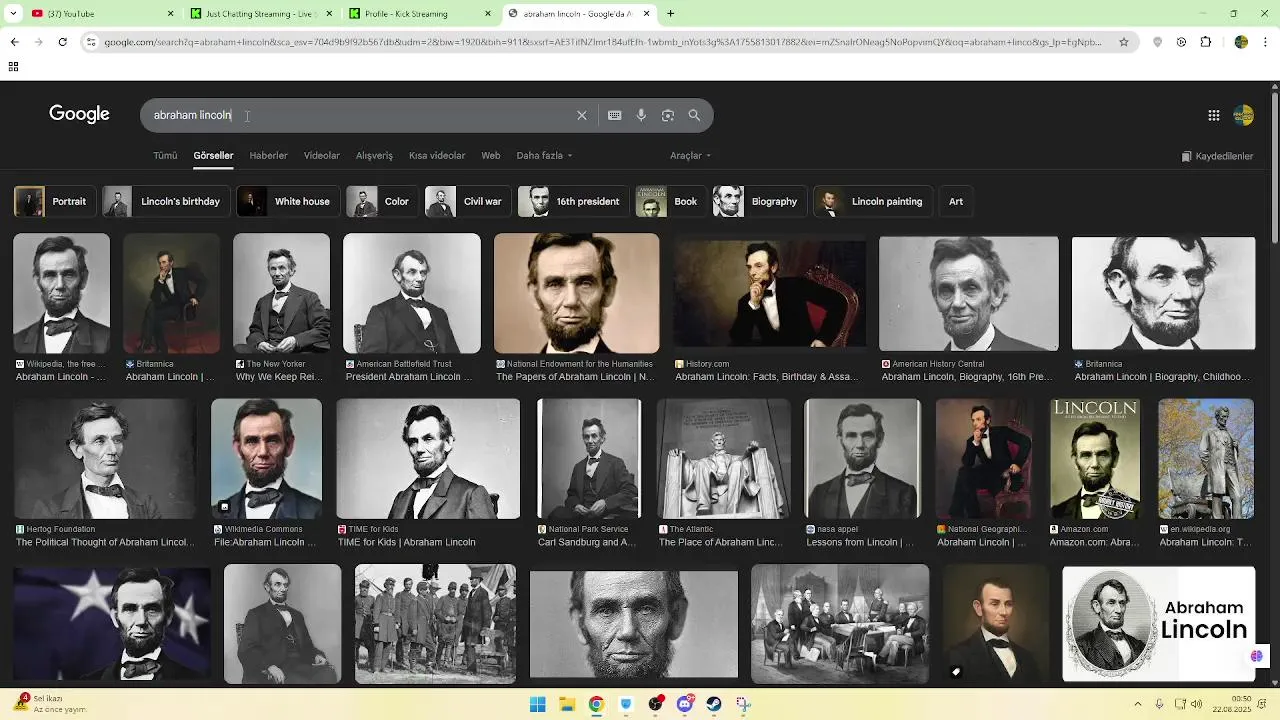Open taskbar volume control
The width and height of the screenshot is (1280, 720).
tap(1197, 704)
